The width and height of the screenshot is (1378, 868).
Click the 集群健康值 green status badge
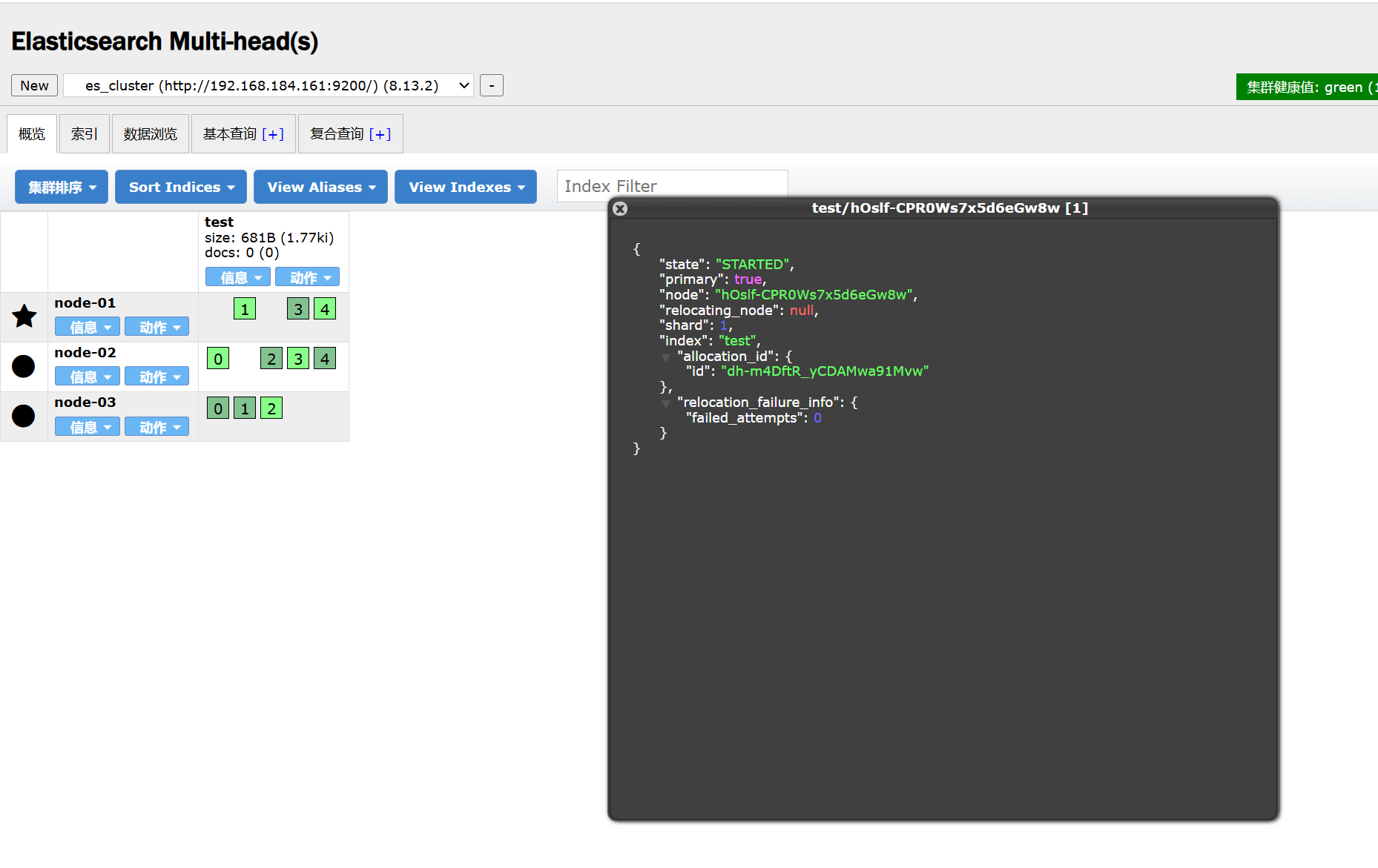tap(1307, 87)
